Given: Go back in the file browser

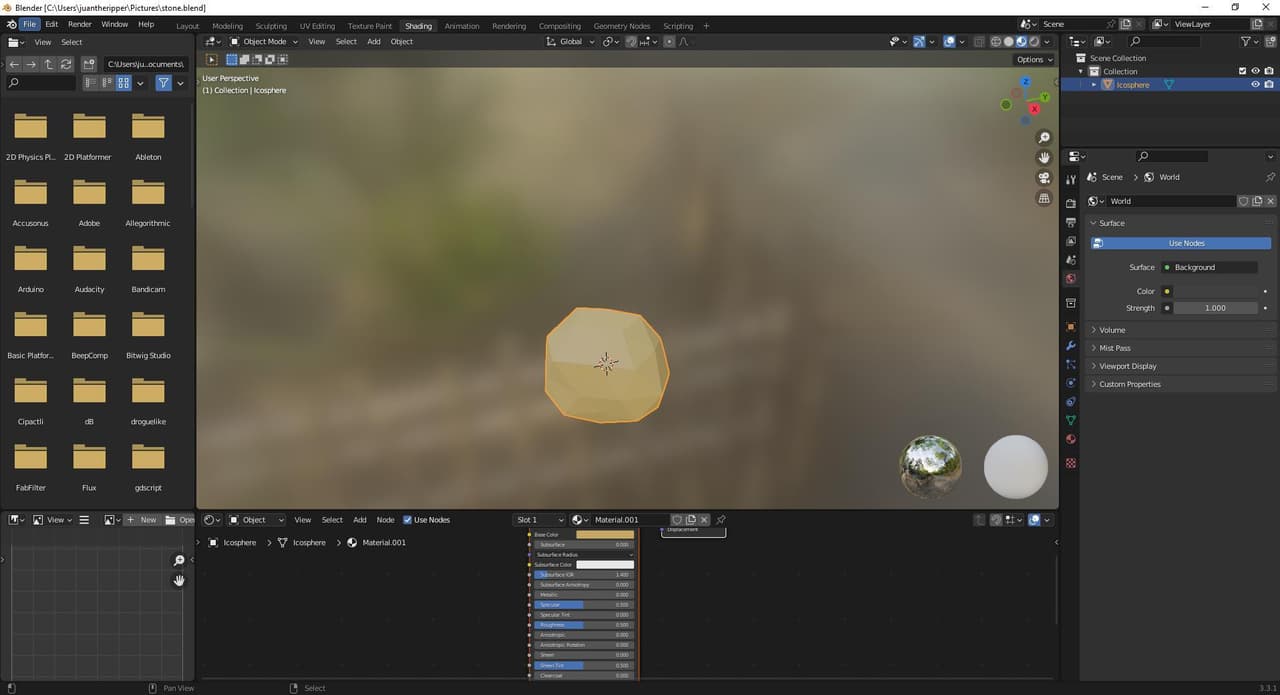Looking at the screenshot, I should coord(14,64).
